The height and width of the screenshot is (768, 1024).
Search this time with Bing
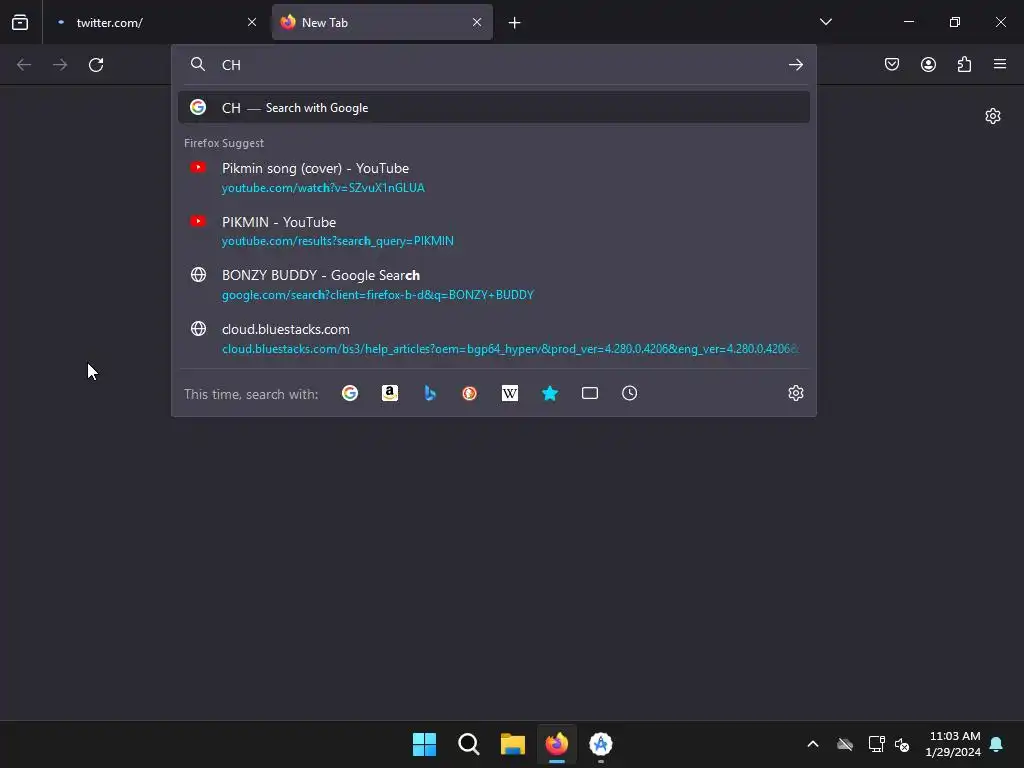point(430,393)
